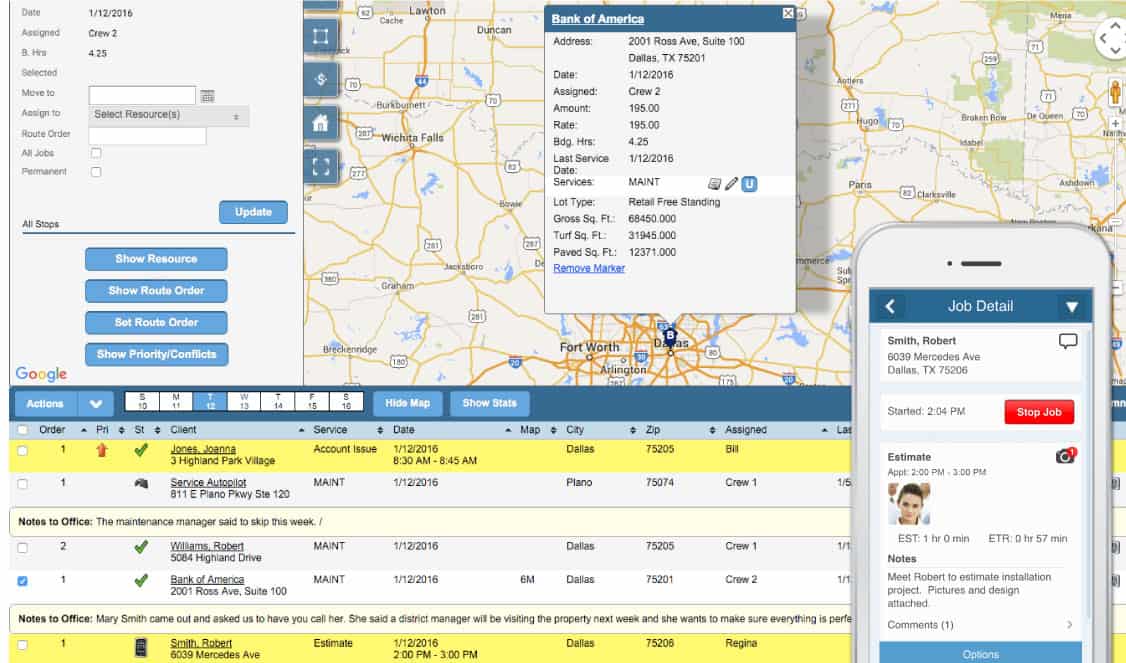Screen dimensions: 1126x663
Task: Select Wednesday 13 in the day picker
Action: coord(244,402)
